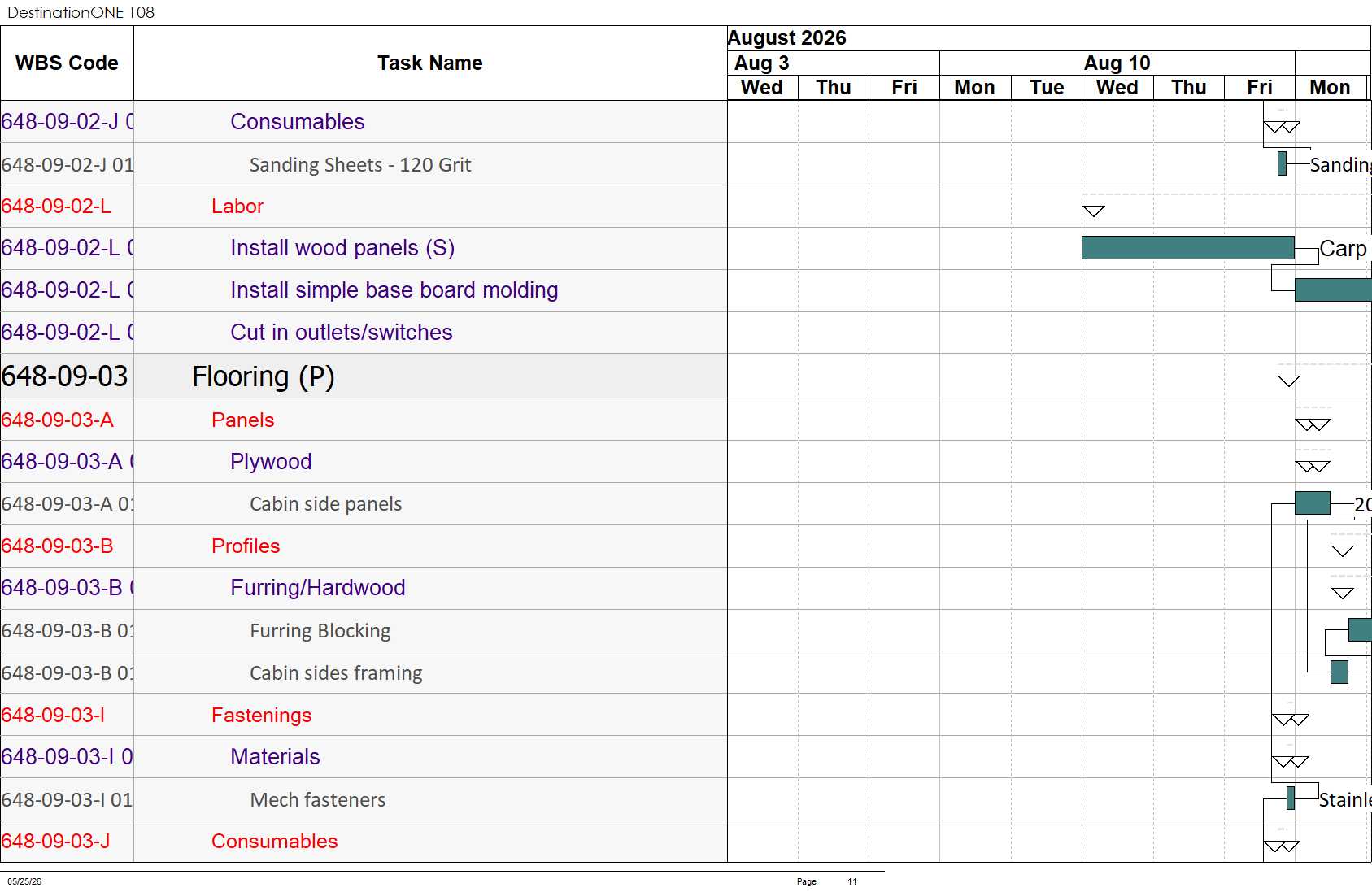Click the Profiles summary triangle marker

[1343, 551]
